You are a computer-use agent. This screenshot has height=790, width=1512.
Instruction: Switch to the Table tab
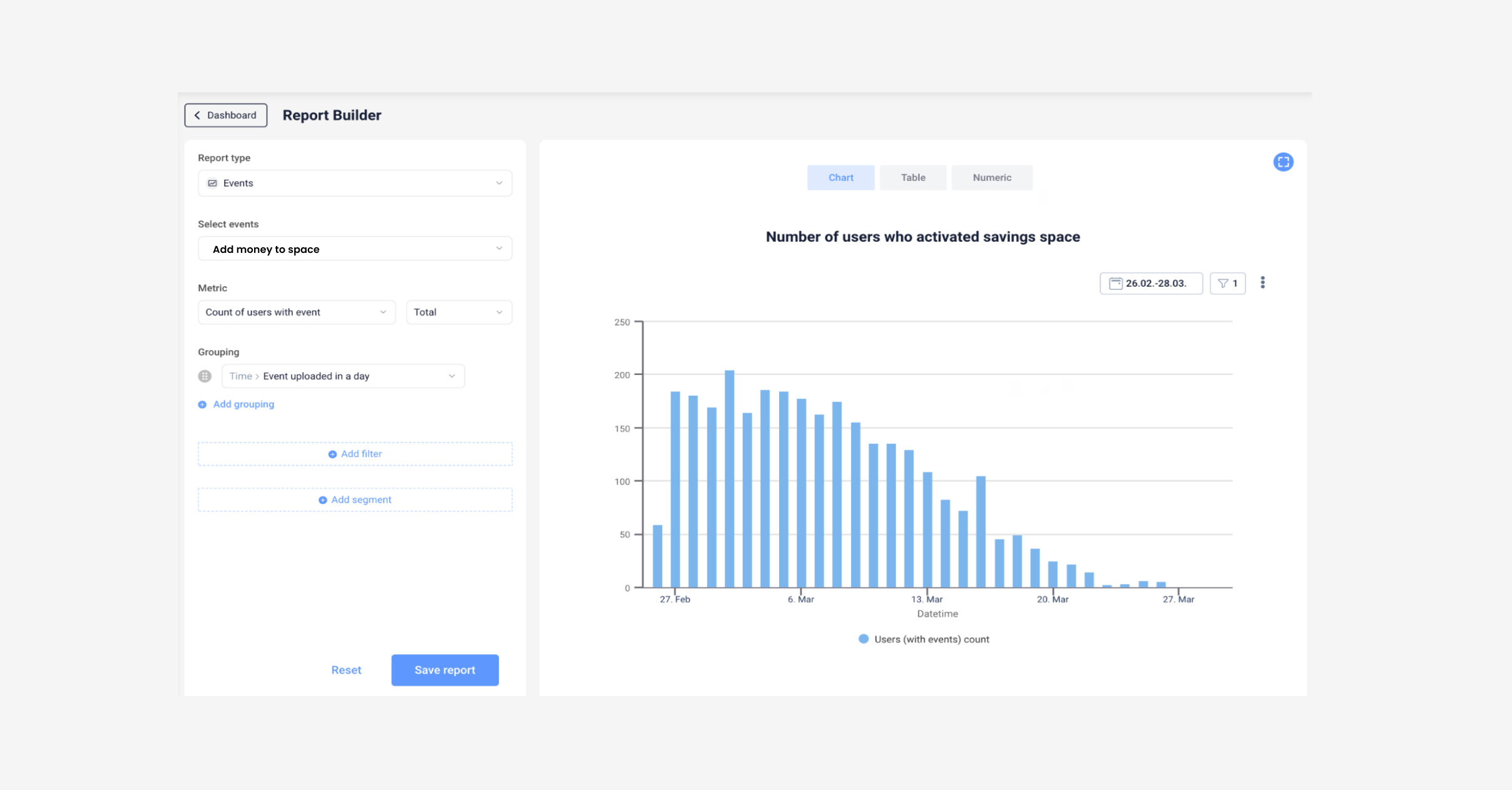coord(912,178)
